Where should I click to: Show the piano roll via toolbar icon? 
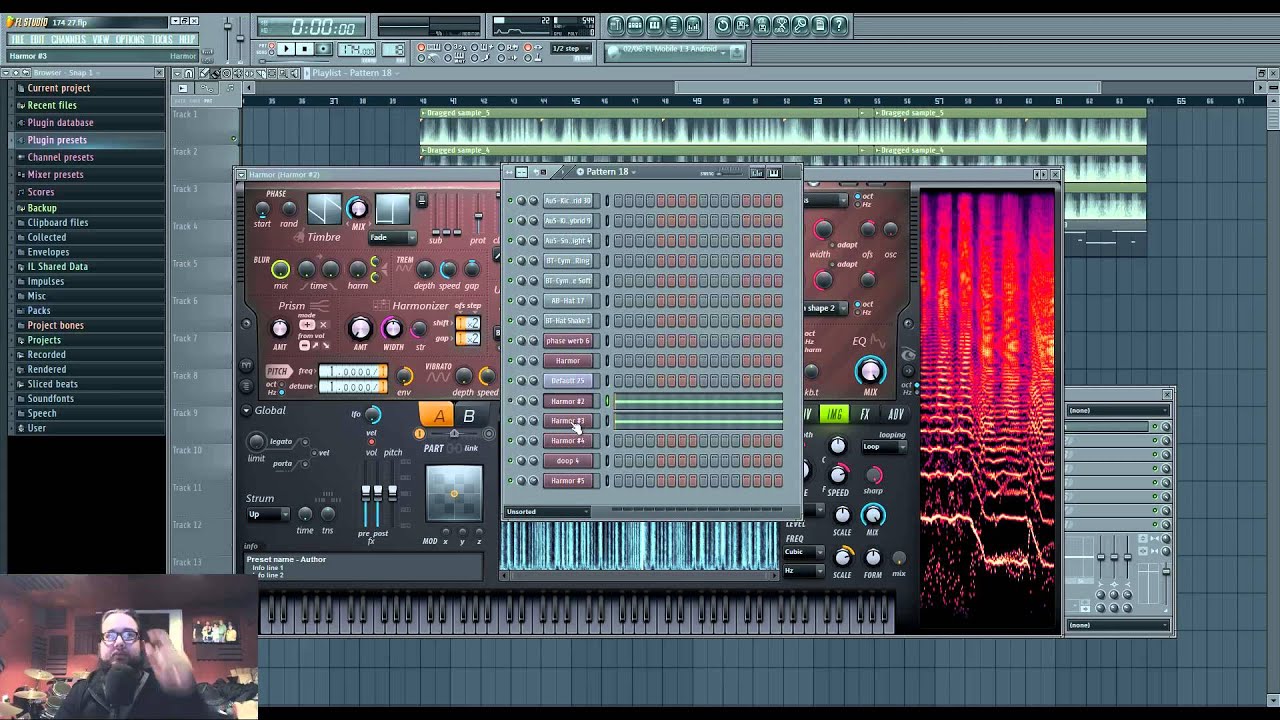pos(654,25)
